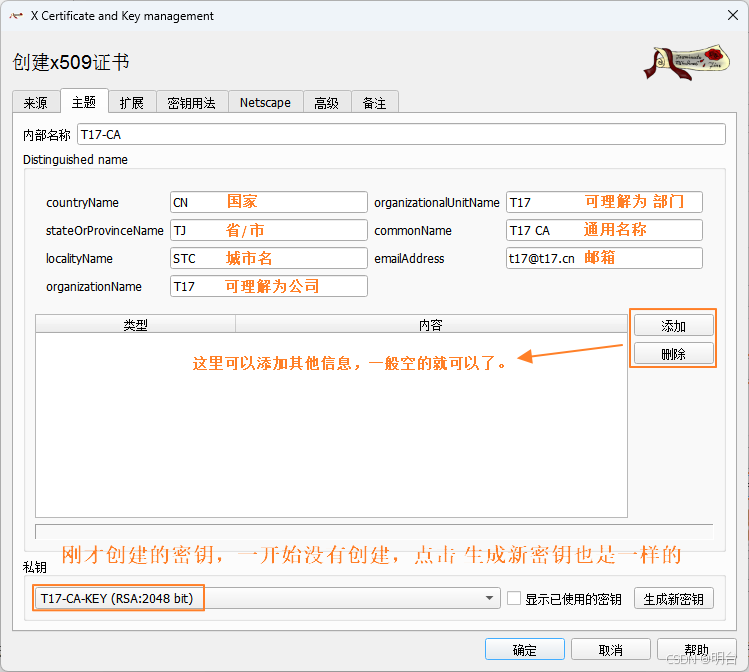Viewport: 749px width, 672px height.
Task: Click the organizationalUnitName input field
Action: click(604, 202)
